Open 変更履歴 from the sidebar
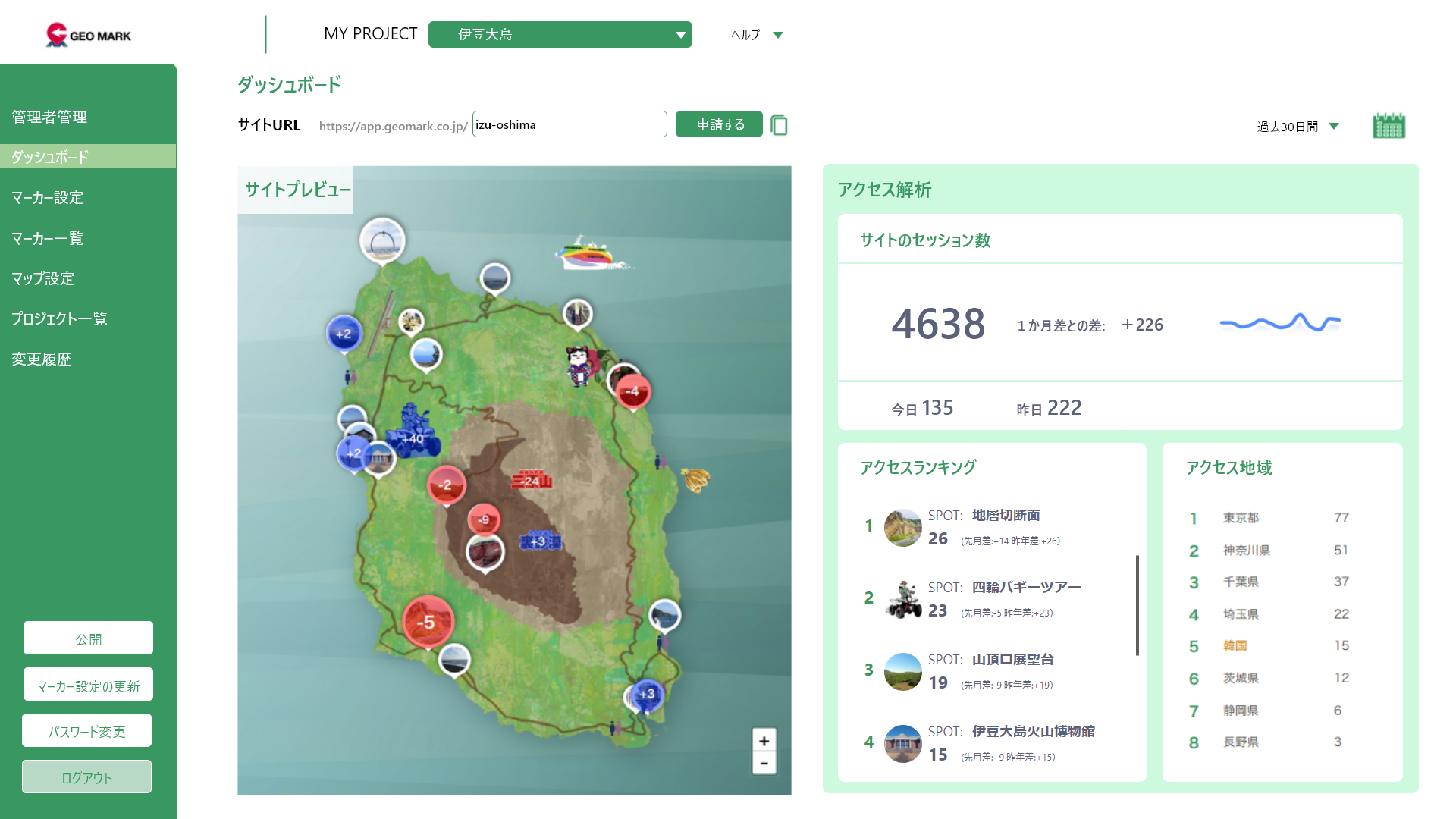This screenshot has width=1456, height=819. [42, 359]
